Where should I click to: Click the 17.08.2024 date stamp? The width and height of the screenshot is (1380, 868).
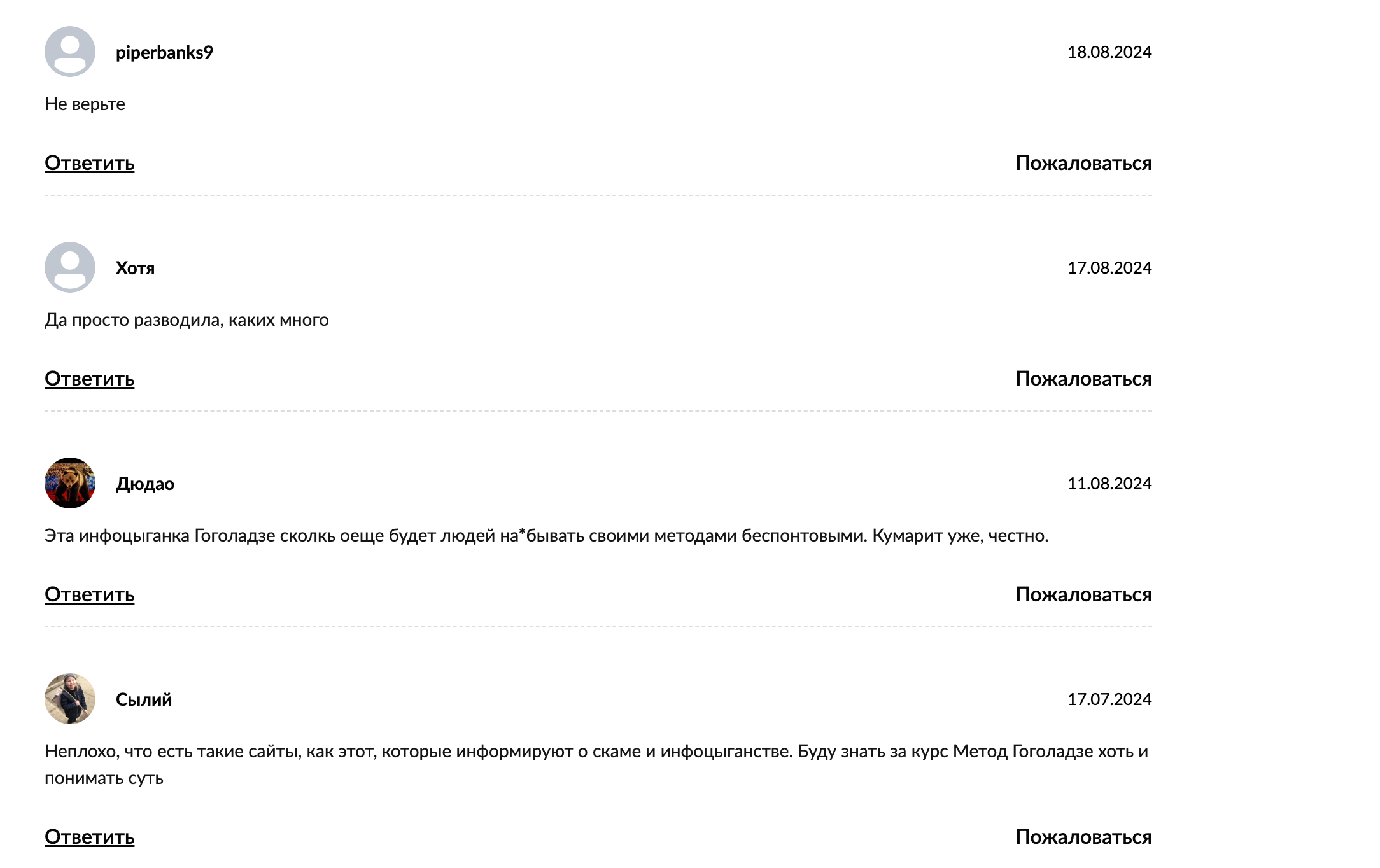pos(1109,268)
